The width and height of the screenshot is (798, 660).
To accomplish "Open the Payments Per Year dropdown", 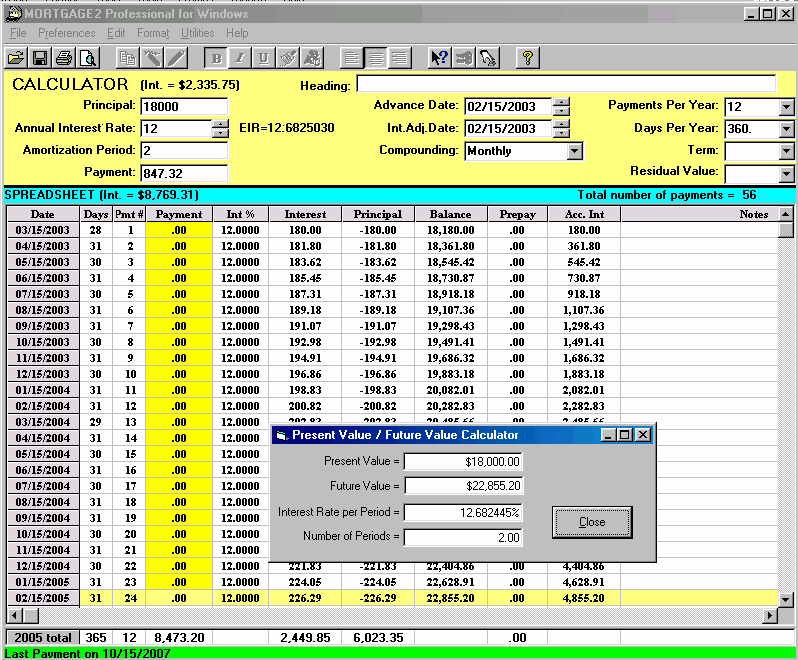I will point(785,107).
